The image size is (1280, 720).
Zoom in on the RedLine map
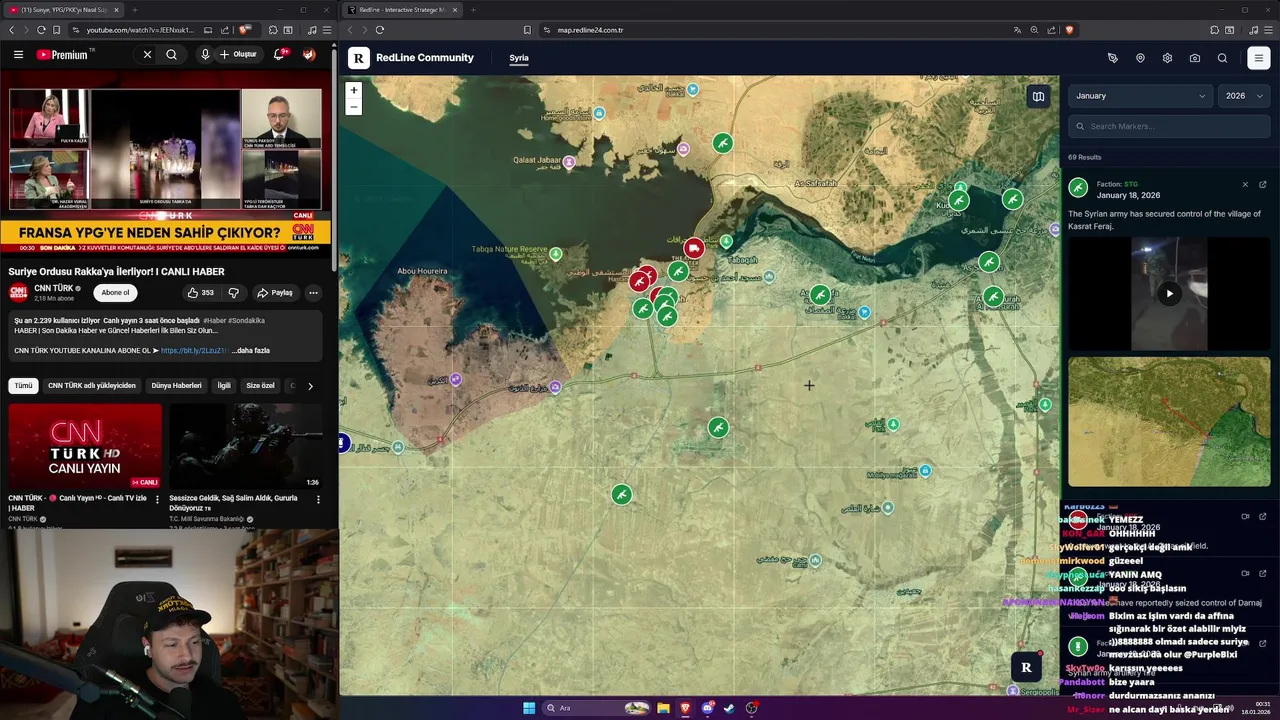[x=353, y=90]
